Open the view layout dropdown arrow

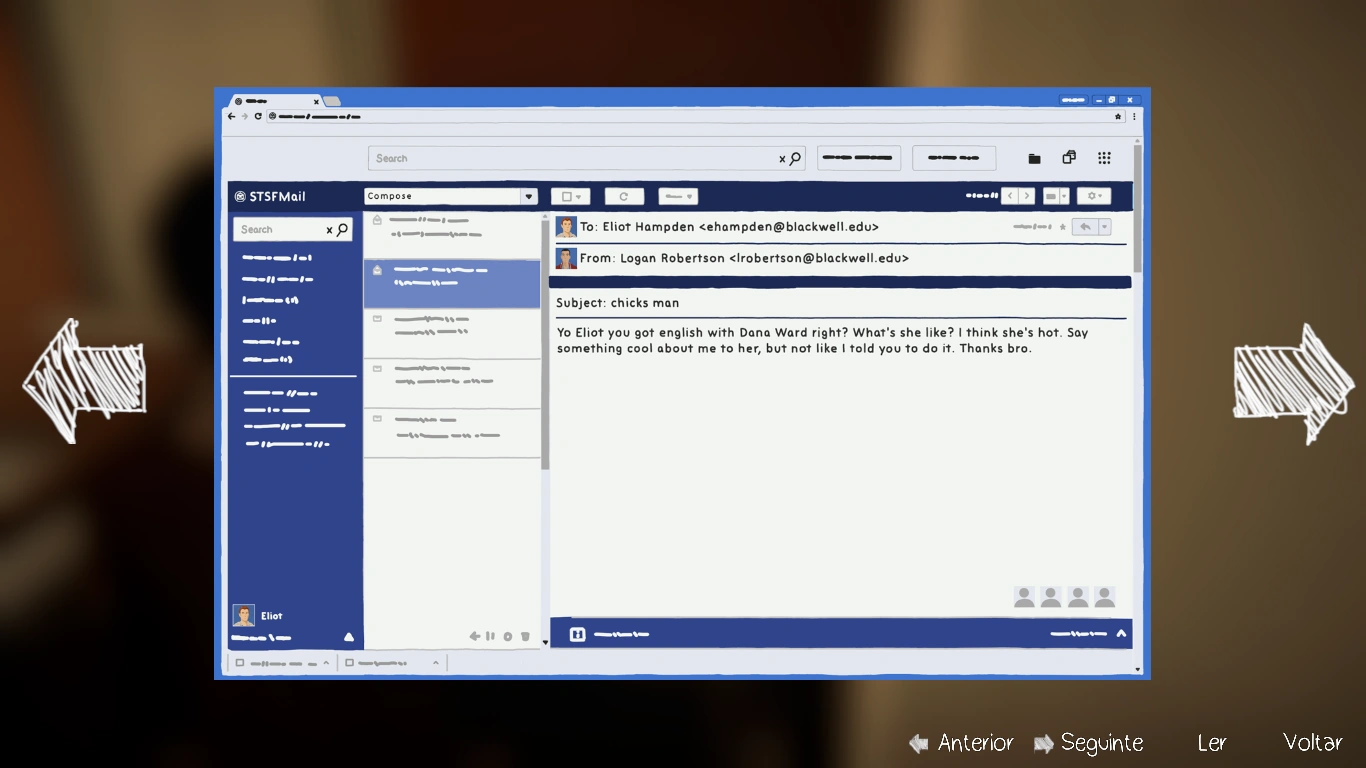1064,197
